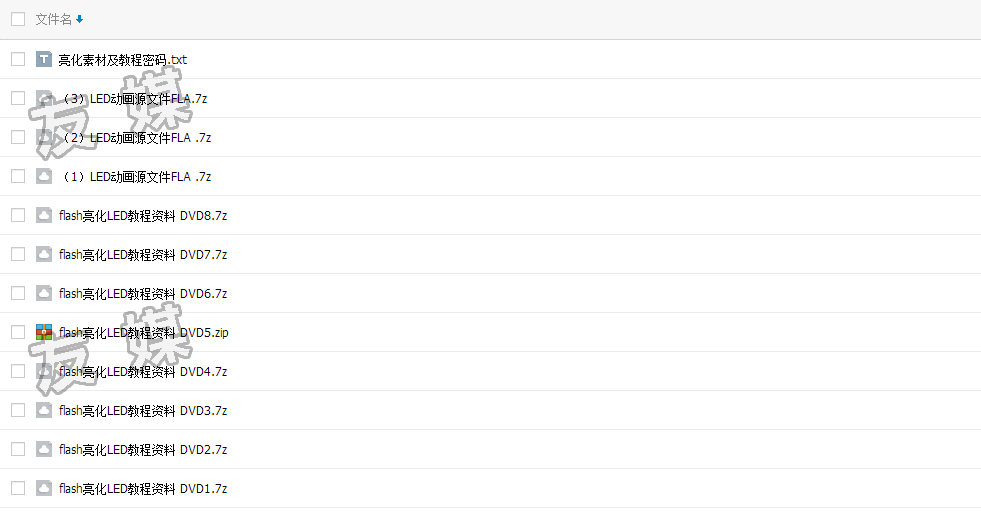The image size is (981, 513).
Task: Open flash亮化LED教程资料 DVD8.7z
Action: point(143,216)
